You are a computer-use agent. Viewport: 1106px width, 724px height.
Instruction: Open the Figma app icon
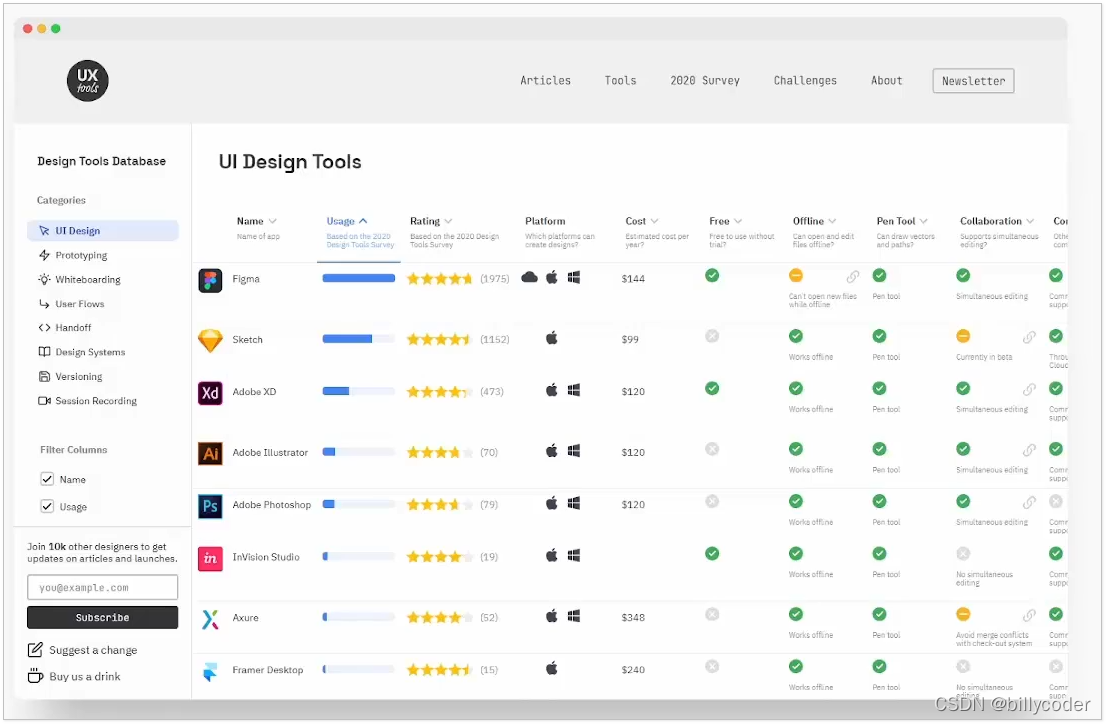click(210, 281)
